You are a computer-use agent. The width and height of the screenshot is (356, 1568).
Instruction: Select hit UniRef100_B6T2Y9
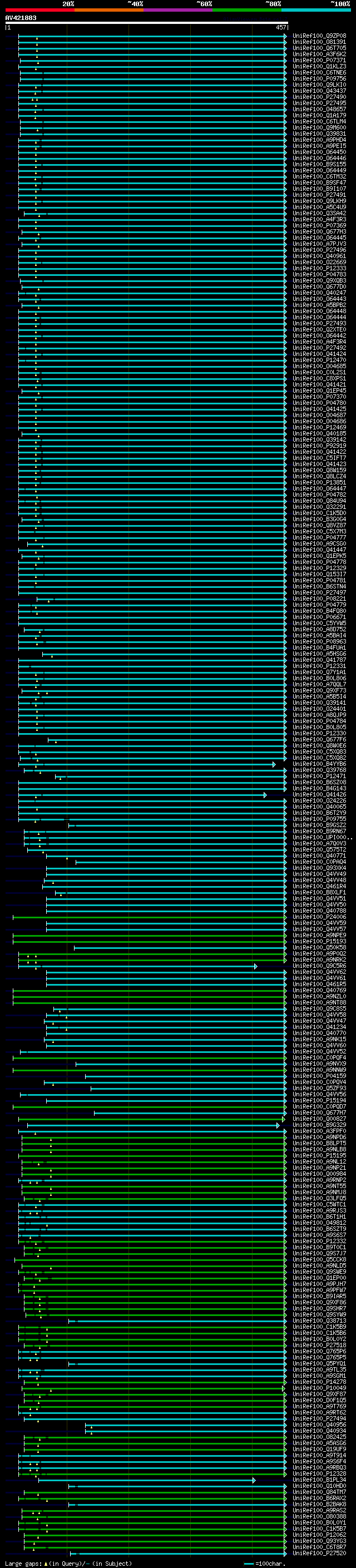(x=319, y=813)
